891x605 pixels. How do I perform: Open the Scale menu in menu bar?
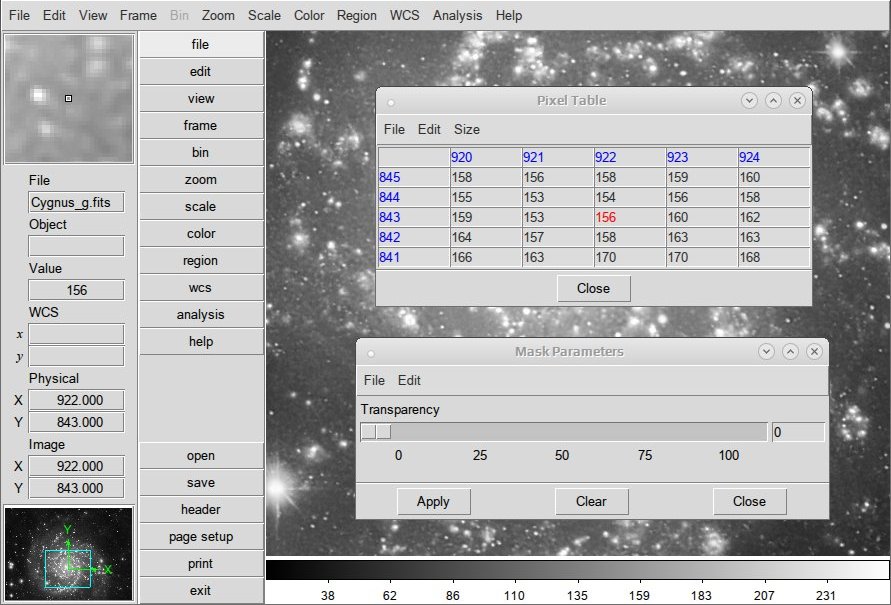pos(264,15)
